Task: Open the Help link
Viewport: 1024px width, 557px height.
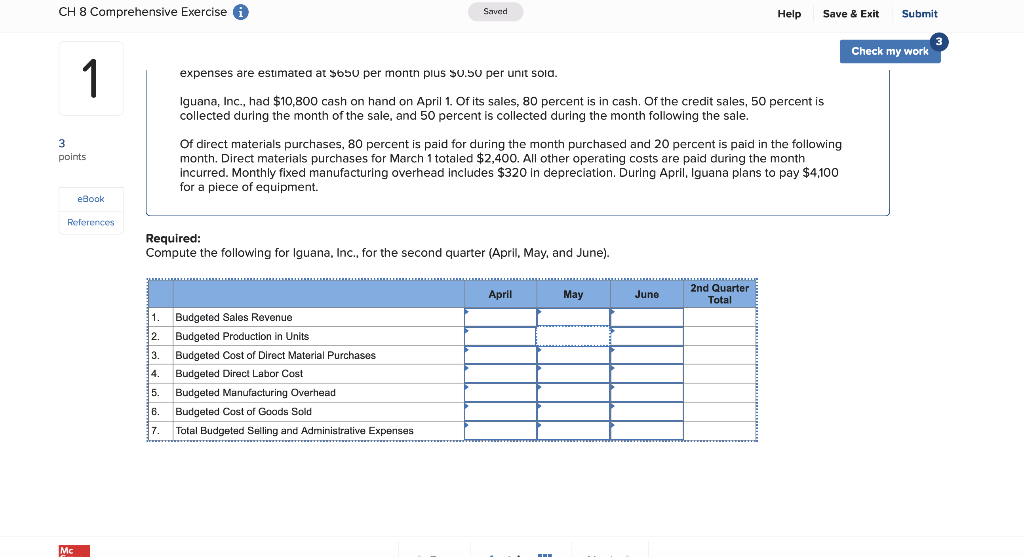Action: click(789, 14)
